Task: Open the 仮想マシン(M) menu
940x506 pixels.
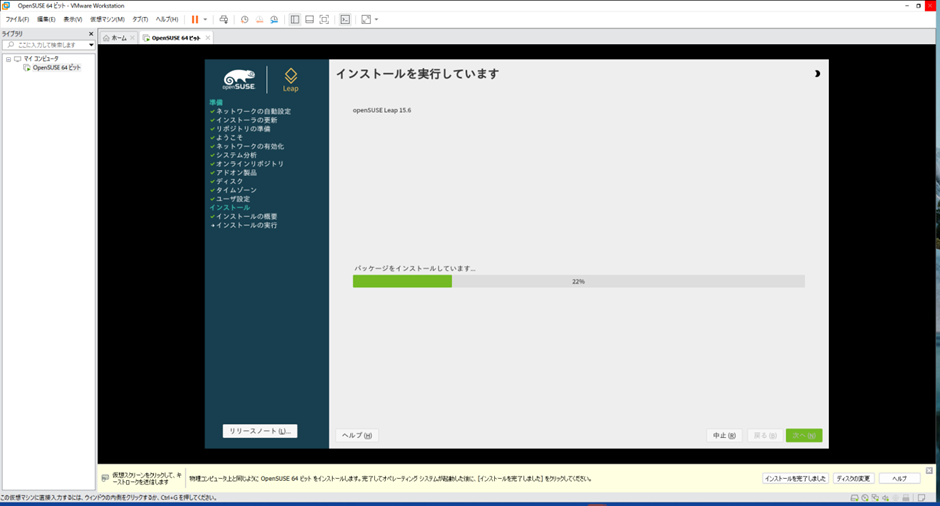Action: coord(107,19)
